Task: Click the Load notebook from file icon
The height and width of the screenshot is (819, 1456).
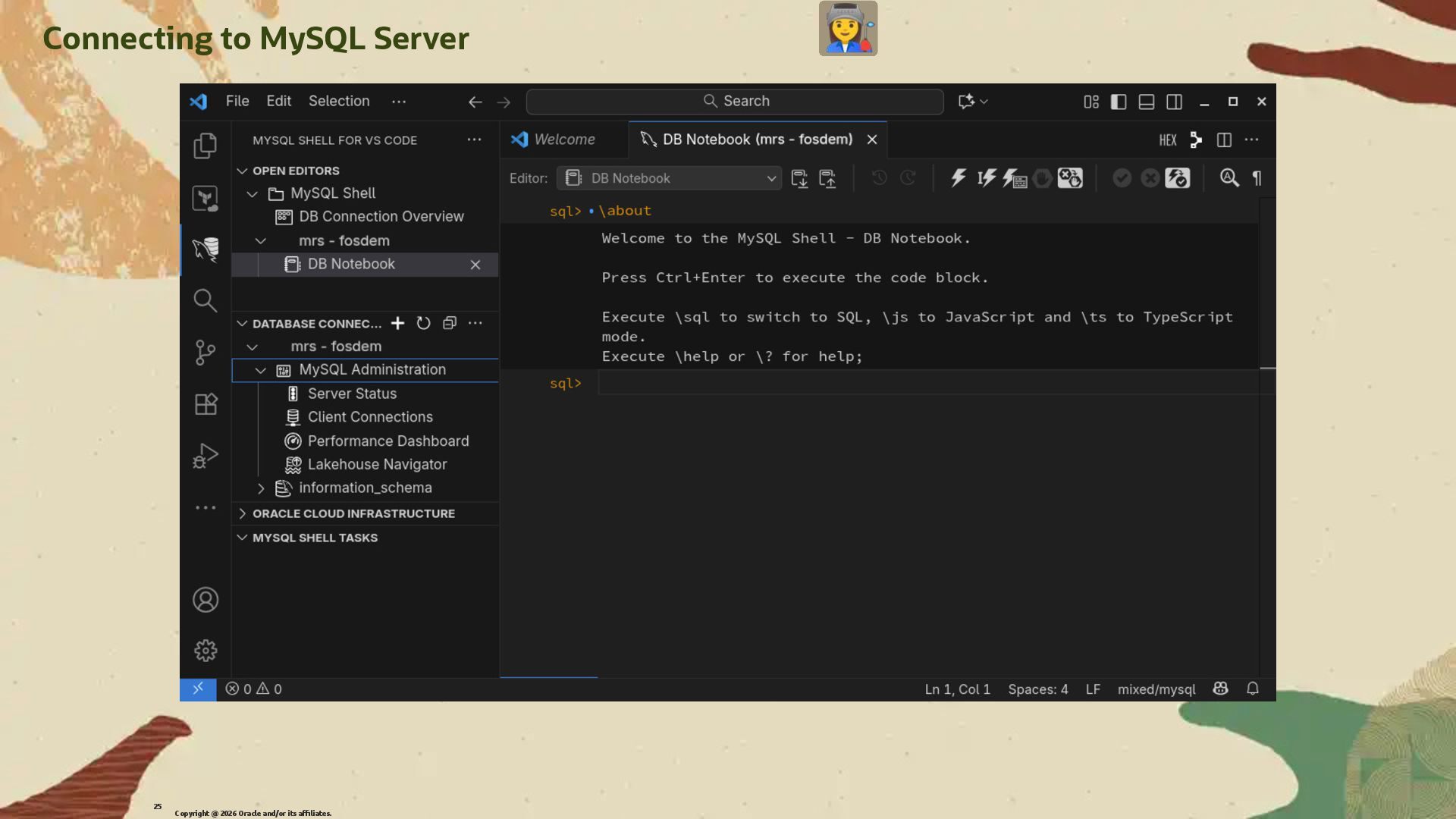Action: tap(827, 178)
